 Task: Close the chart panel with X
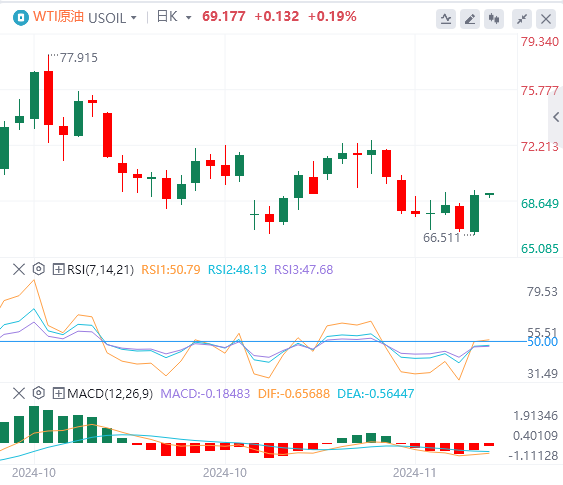click(546, 19)
